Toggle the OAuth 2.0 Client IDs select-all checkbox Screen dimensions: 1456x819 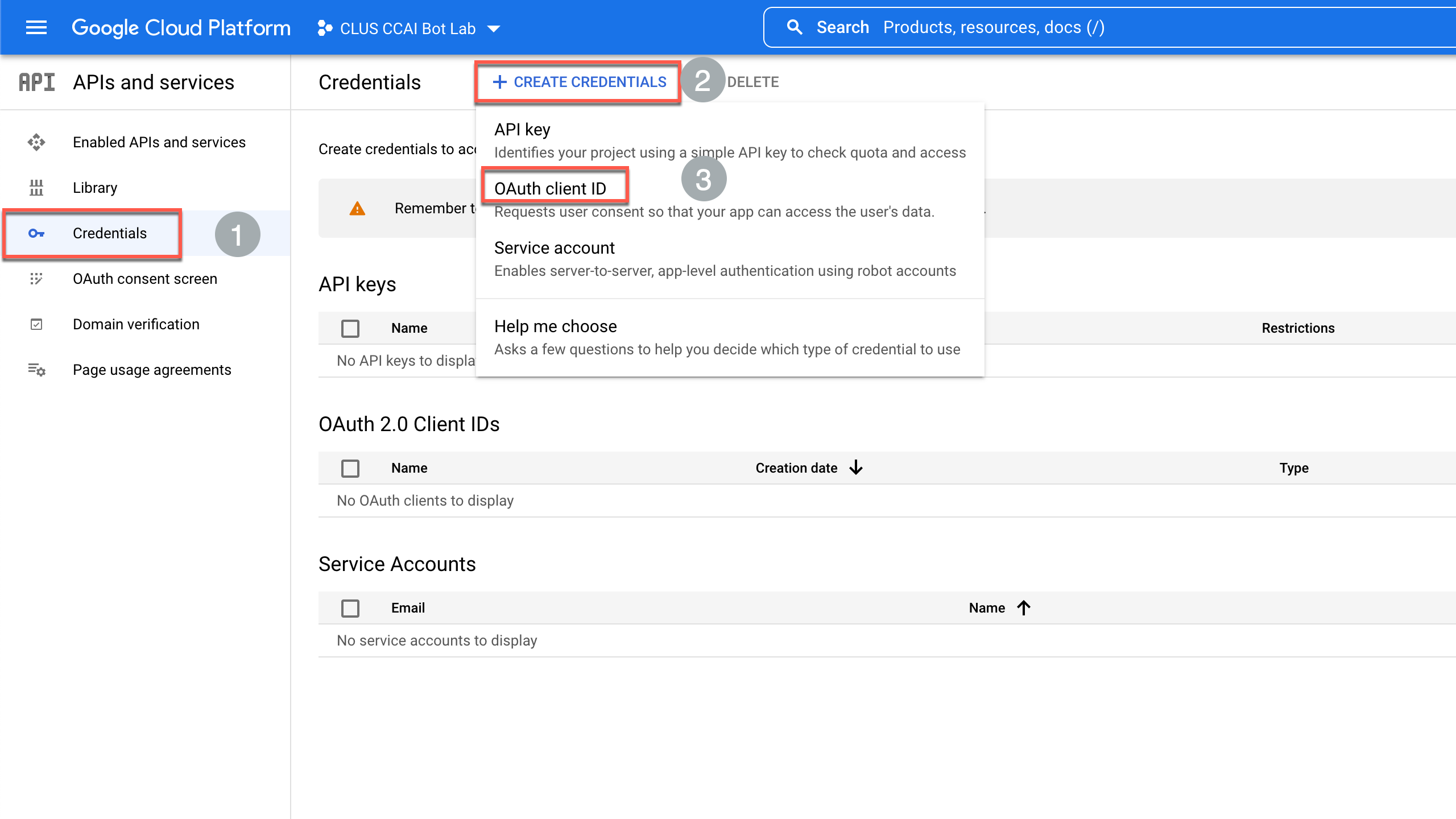pos(350,468)
